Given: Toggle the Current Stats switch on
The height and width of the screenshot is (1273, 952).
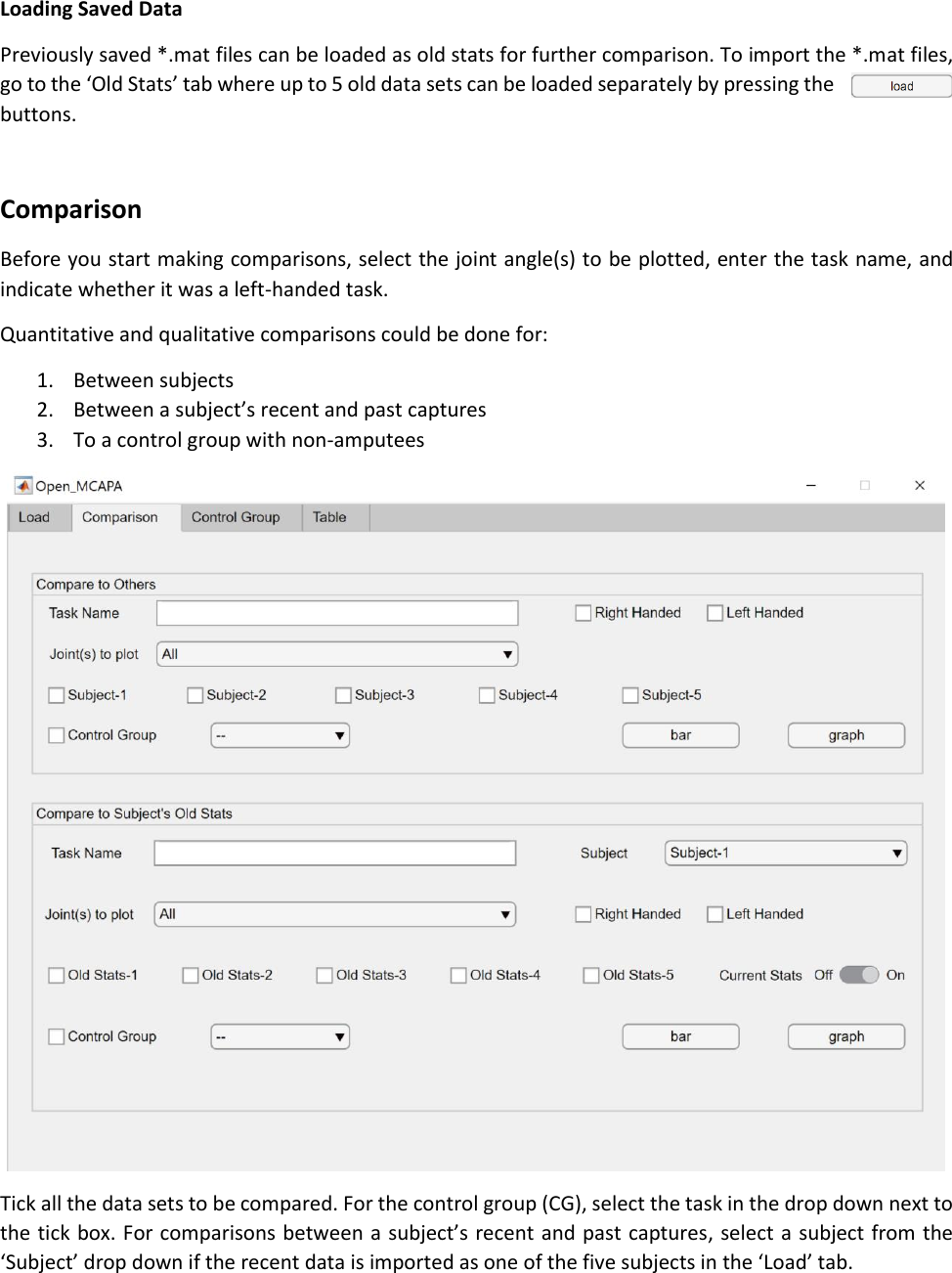Looking at the screenshot, I should [858, 975].
